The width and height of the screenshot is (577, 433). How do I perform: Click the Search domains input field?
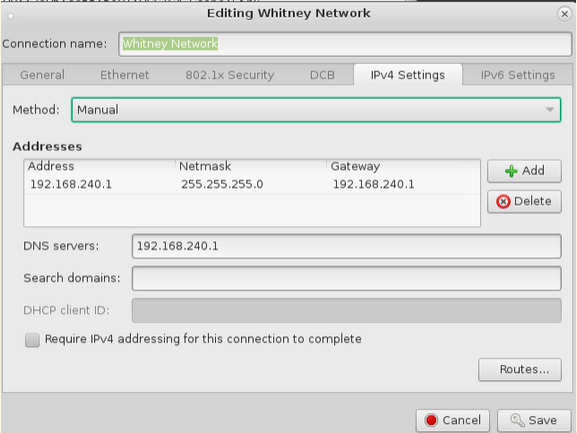[347, 278]
